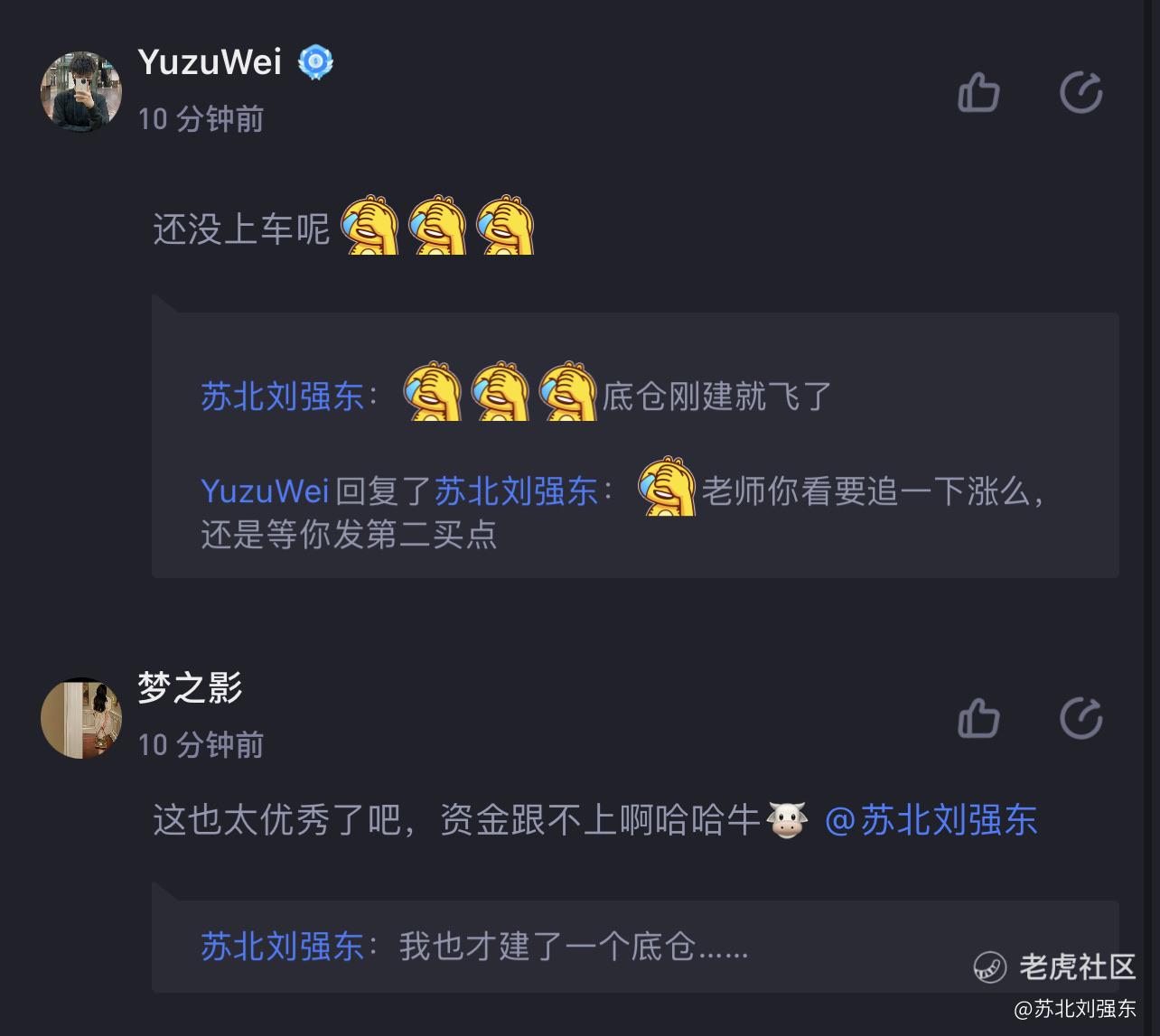1160x1036 pixels.
Task: Click YuzuWei name in nested reply
Action: 265,491
